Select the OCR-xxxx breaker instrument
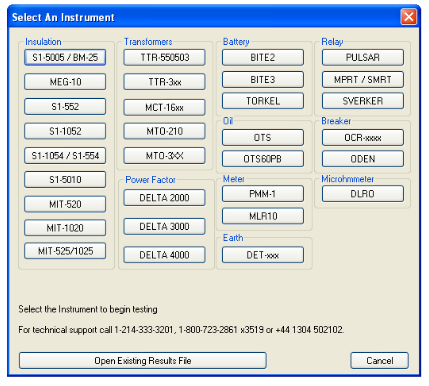Screen dimensions: 429x386 (363, 137)
